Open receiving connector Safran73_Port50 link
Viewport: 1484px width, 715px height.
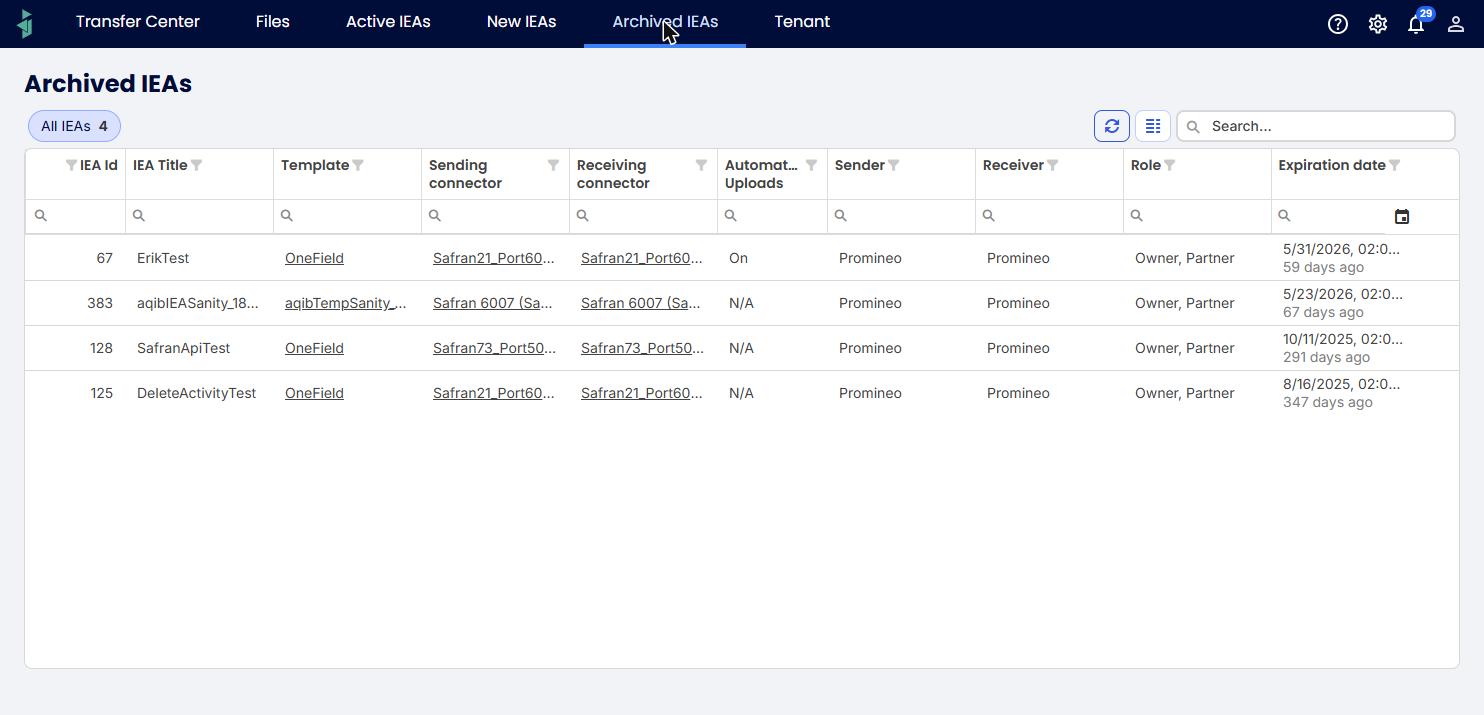[x=643, y=348]
